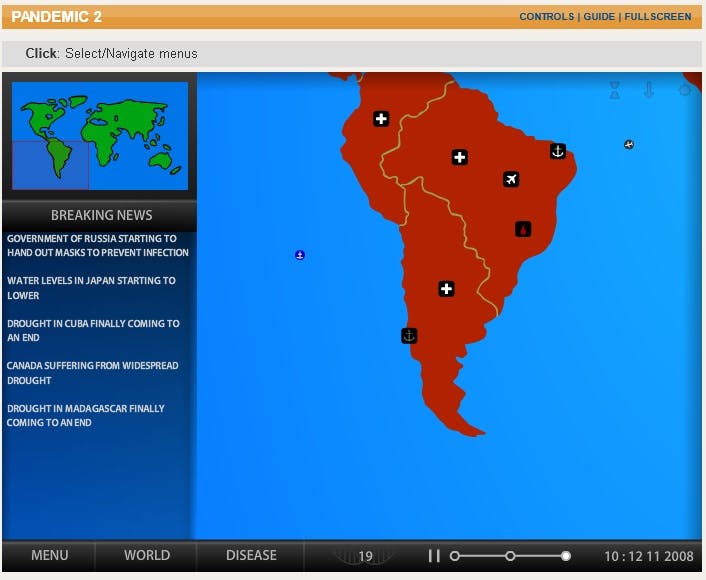Open the GUIDE link
706x580 pixels.
[599, 17]
